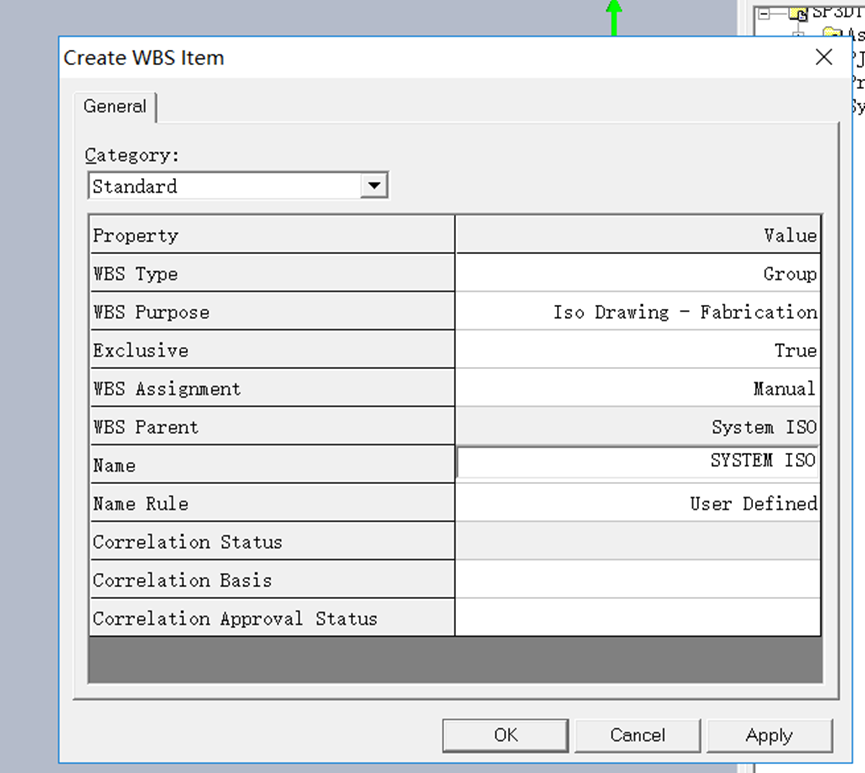This screenshot has width=865, height=773.
Task: Click the Value column header
Action: [638, 235]
